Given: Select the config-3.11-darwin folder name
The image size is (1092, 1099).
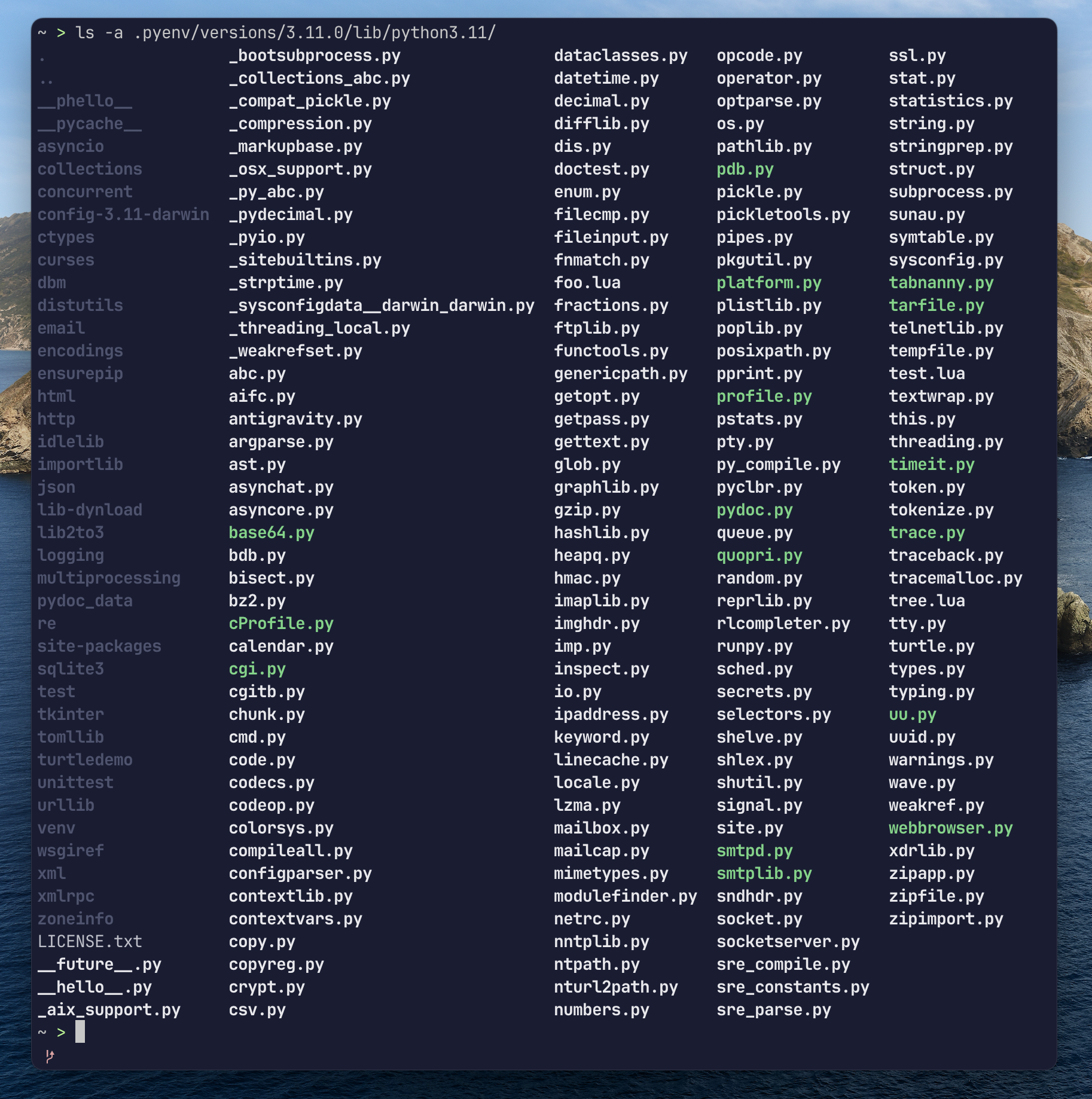Looking at the screenshot, I should point(123,215).
